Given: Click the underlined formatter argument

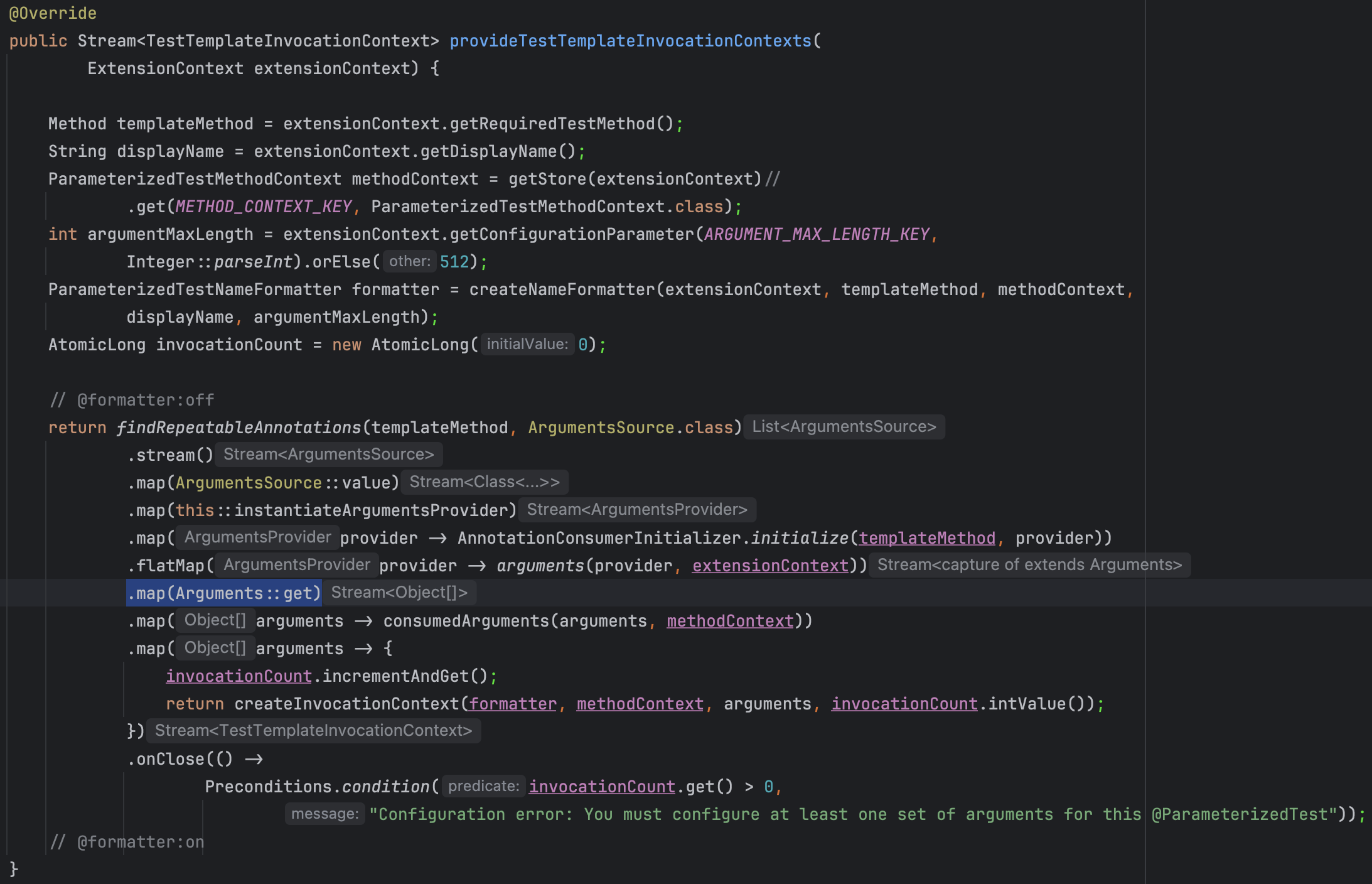Looking at the screenshot, I should tap(513, 704).
